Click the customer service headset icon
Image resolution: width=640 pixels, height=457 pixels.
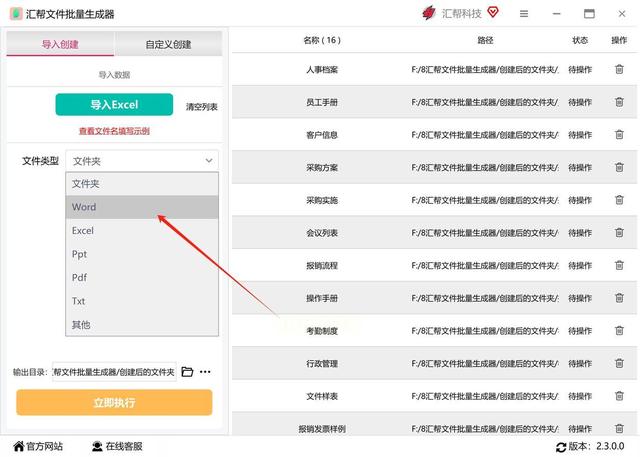tap(97, 446)
